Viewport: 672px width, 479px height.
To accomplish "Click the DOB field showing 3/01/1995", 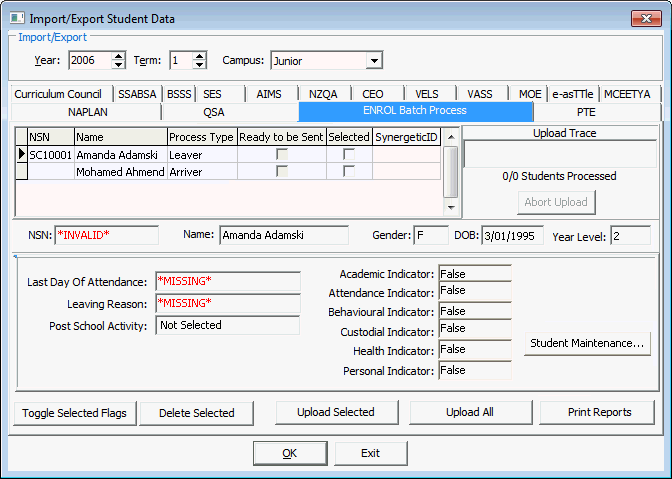I will (x=512, y=235).
